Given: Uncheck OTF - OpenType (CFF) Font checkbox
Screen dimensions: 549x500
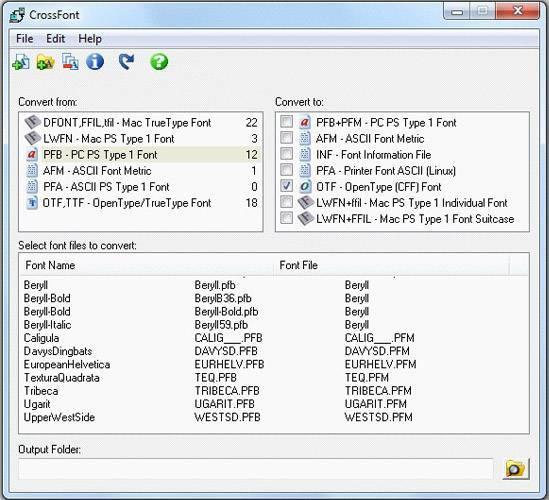Looking at the screenshot, I should [286, 186].
